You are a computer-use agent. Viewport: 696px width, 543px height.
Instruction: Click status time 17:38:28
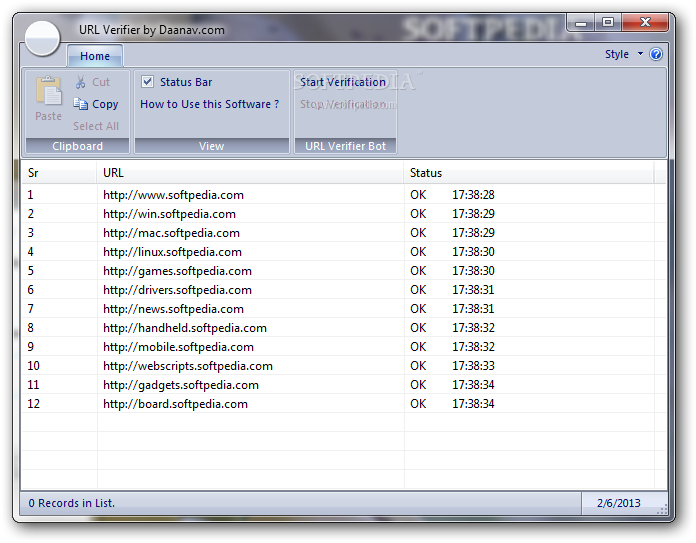473,195
